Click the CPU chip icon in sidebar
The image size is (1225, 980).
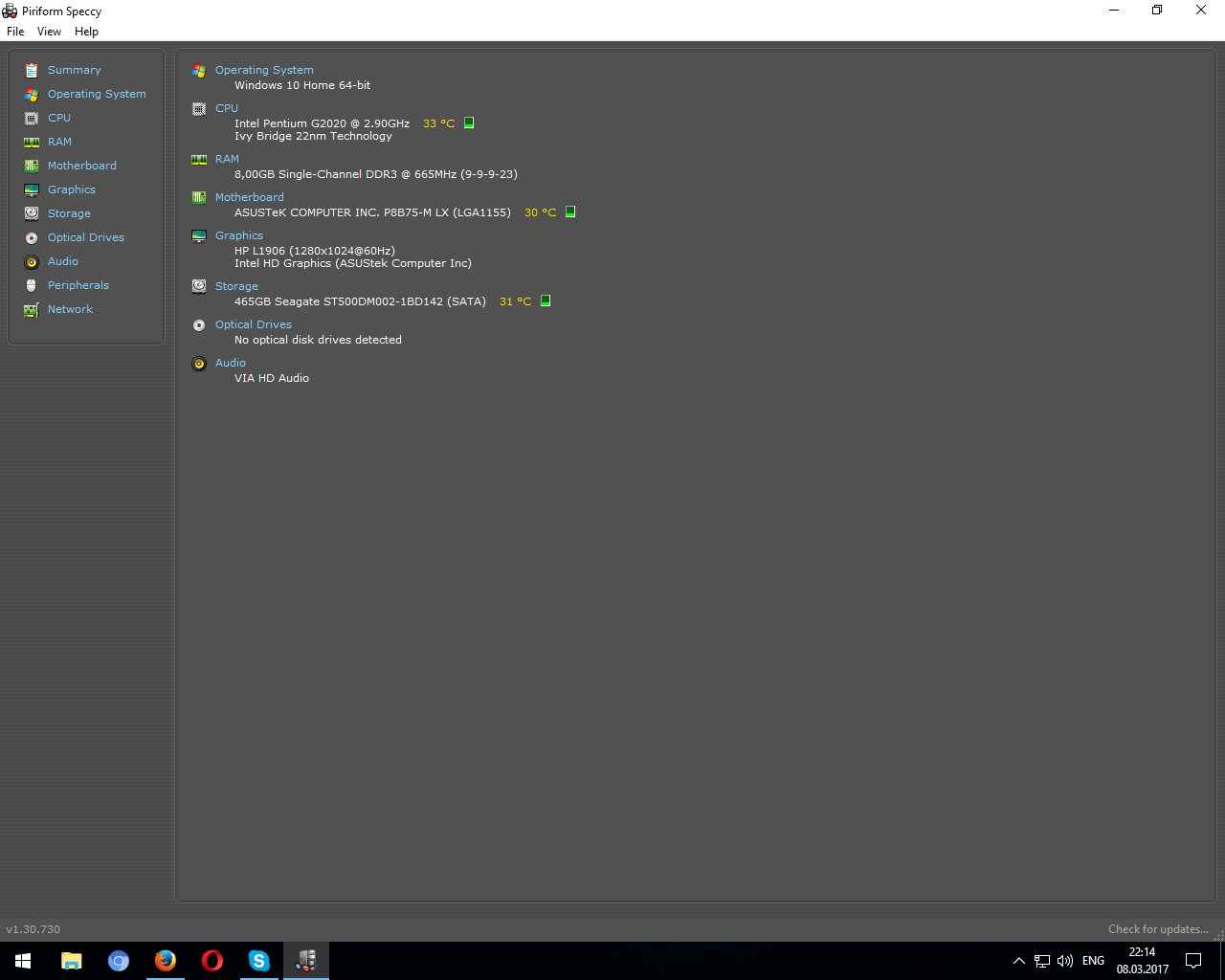pyautogui.click(x=32, y=118)
